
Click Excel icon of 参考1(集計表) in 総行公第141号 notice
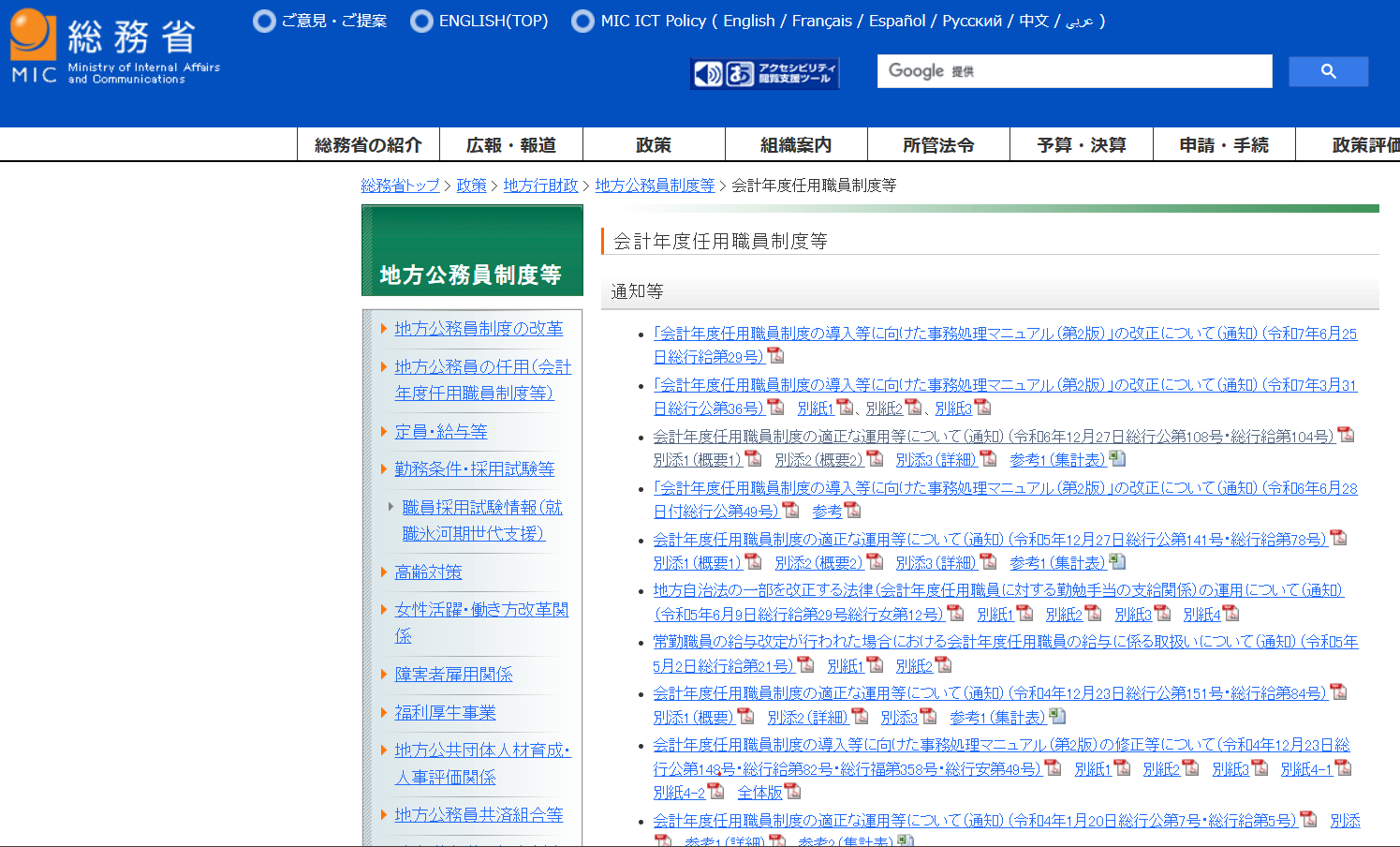(1116, 561)
